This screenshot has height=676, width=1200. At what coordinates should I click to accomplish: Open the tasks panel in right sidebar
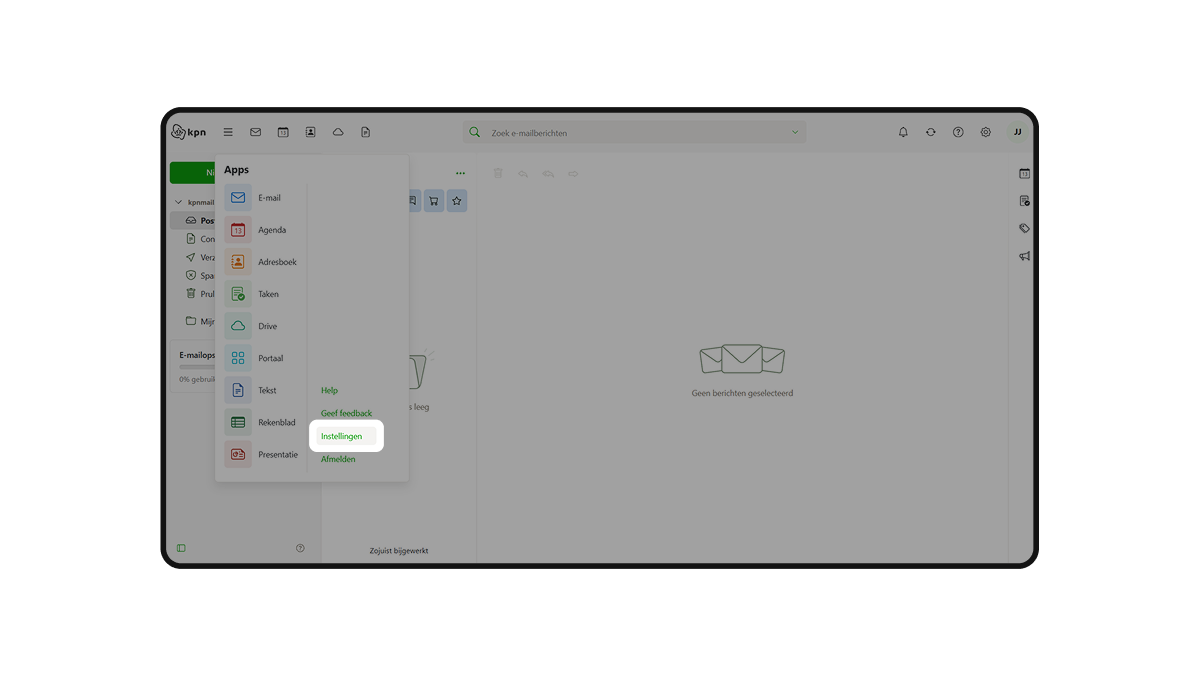pos(1024,201)
